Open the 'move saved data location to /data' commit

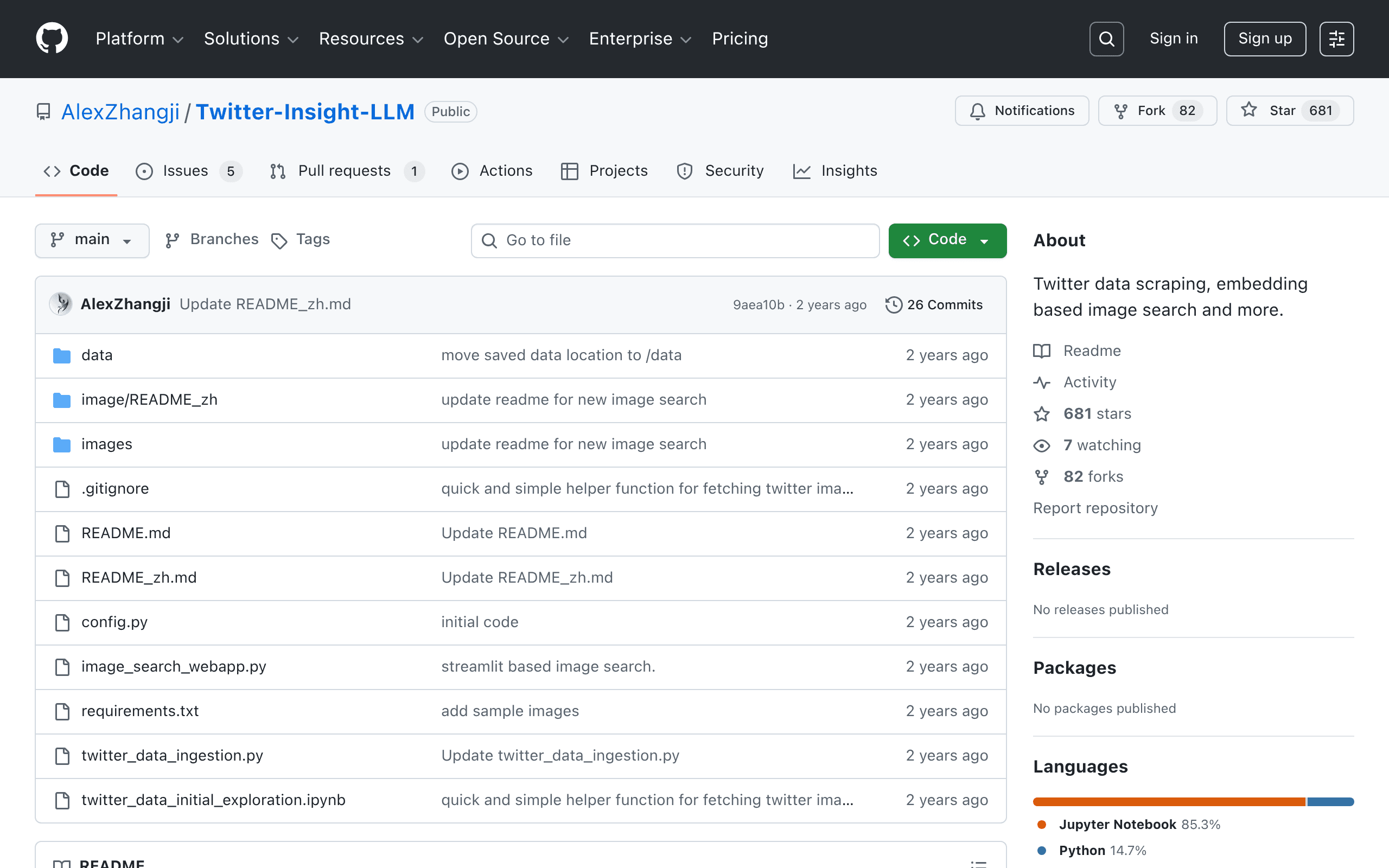562,355
